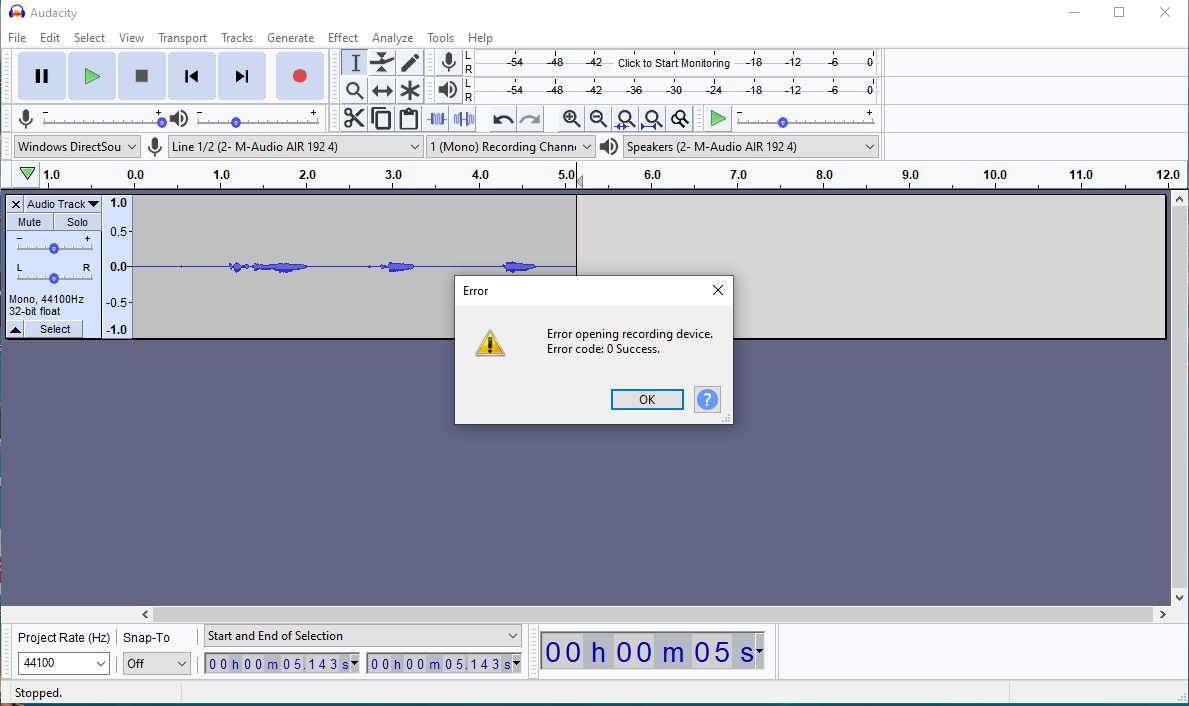
Task: Click the recording meter microphone icon
Action: click(x=449, y=62)
